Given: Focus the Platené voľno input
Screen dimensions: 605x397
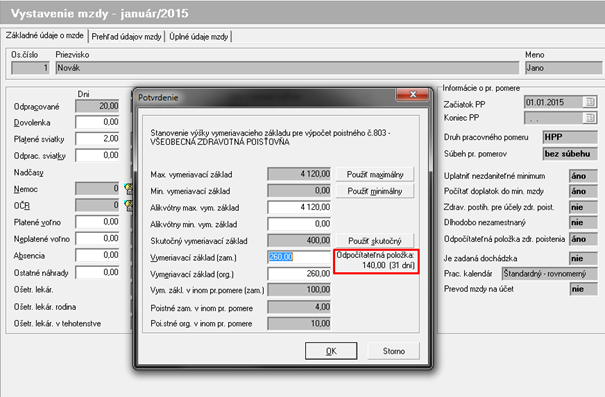Looking at the screenshot, I should (x=97, y=222).
